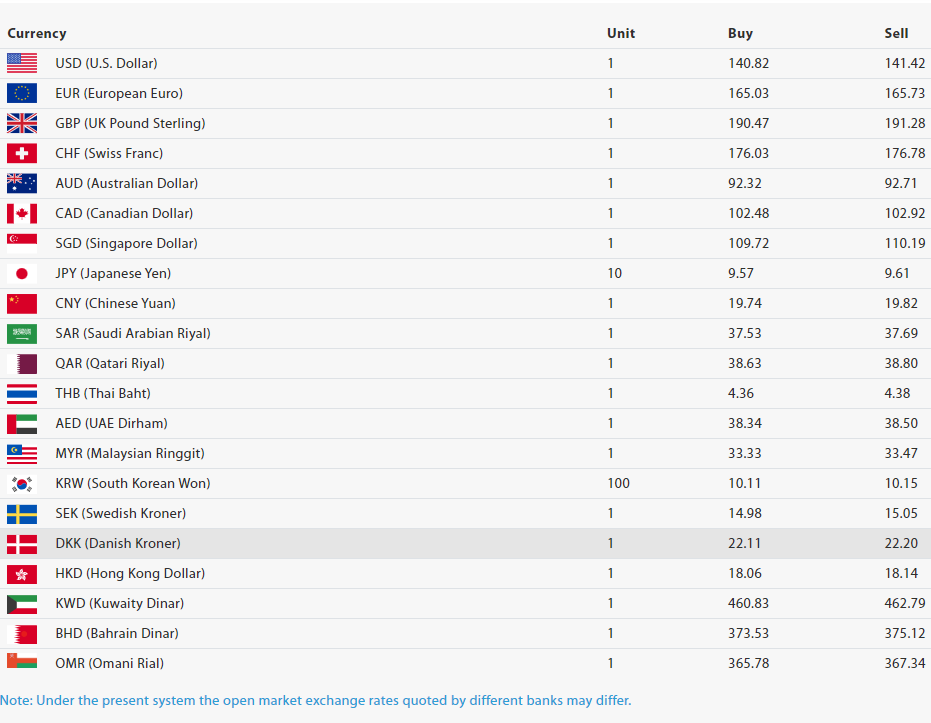
Task: Click the Unit column header
Action: coord(621,33)
